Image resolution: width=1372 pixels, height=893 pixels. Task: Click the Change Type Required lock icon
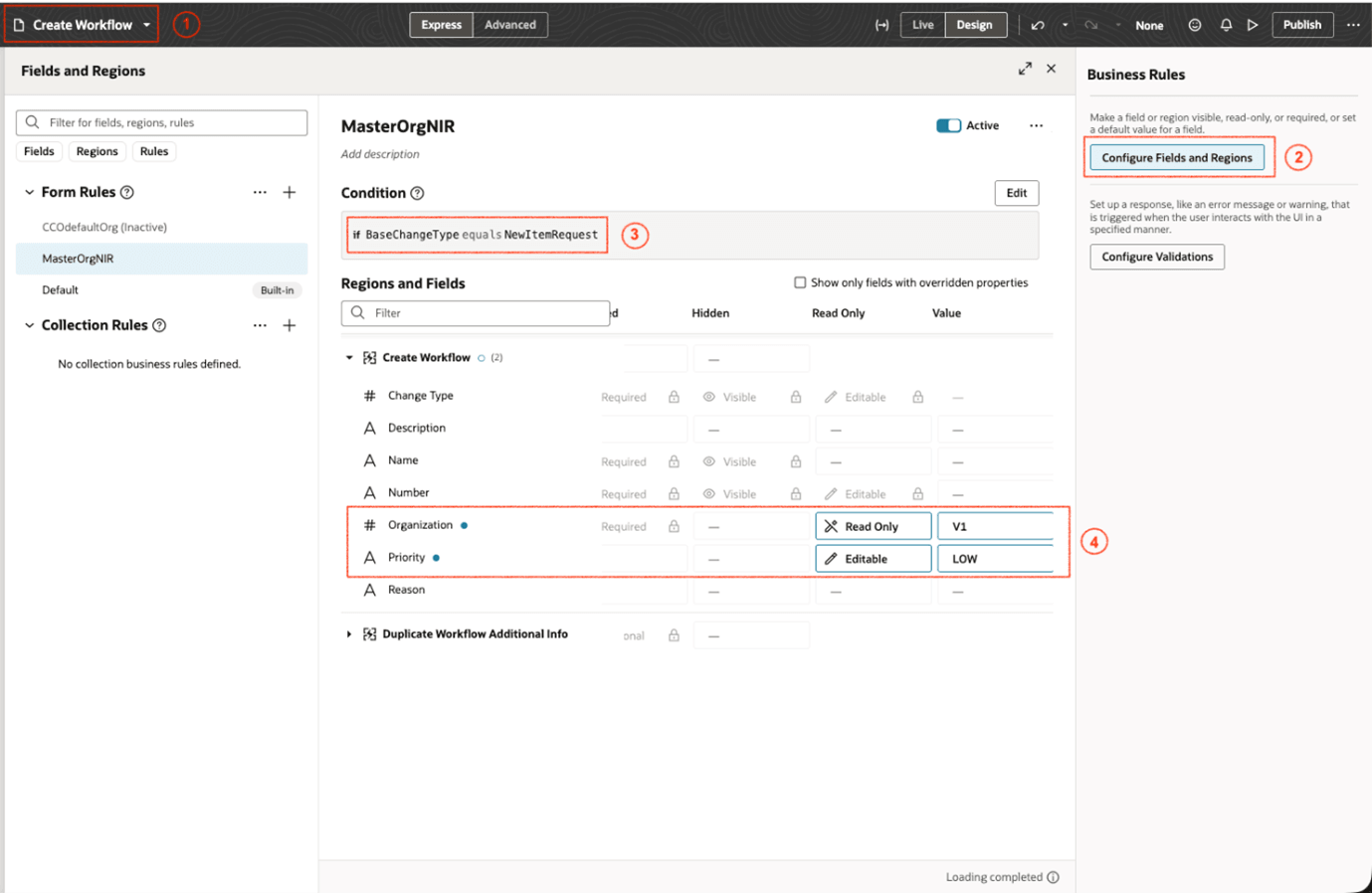pyautogui.click(x=674, y=397)
